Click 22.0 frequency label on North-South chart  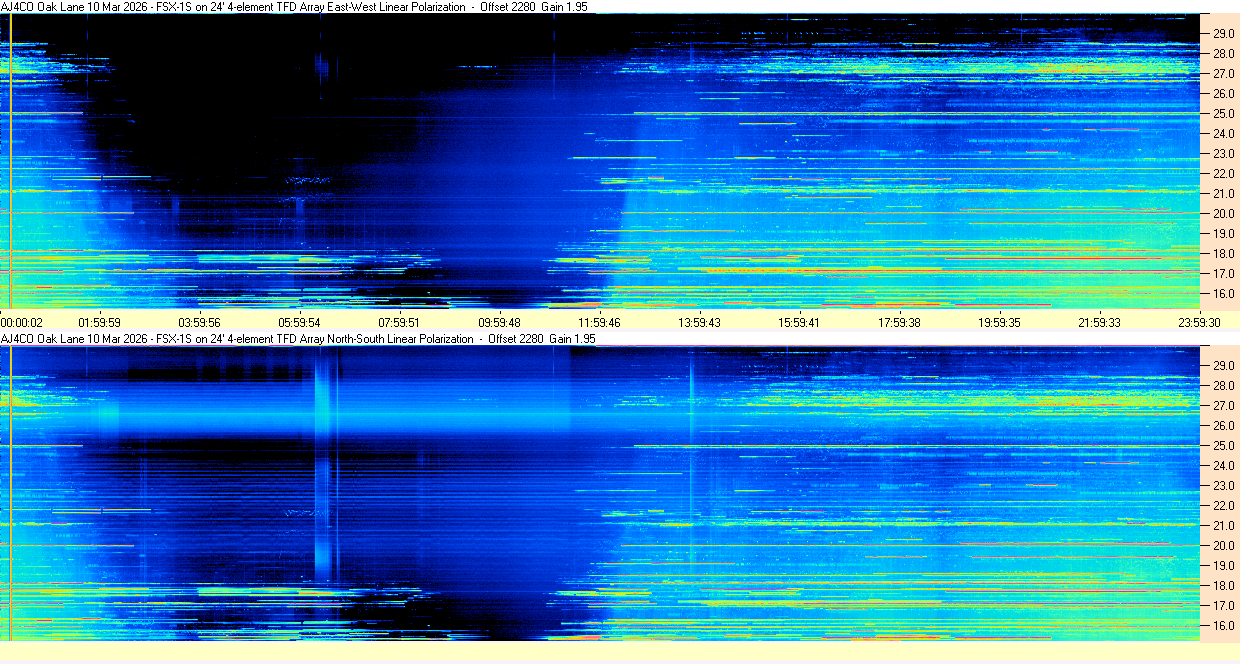[x=1224, y=506]
